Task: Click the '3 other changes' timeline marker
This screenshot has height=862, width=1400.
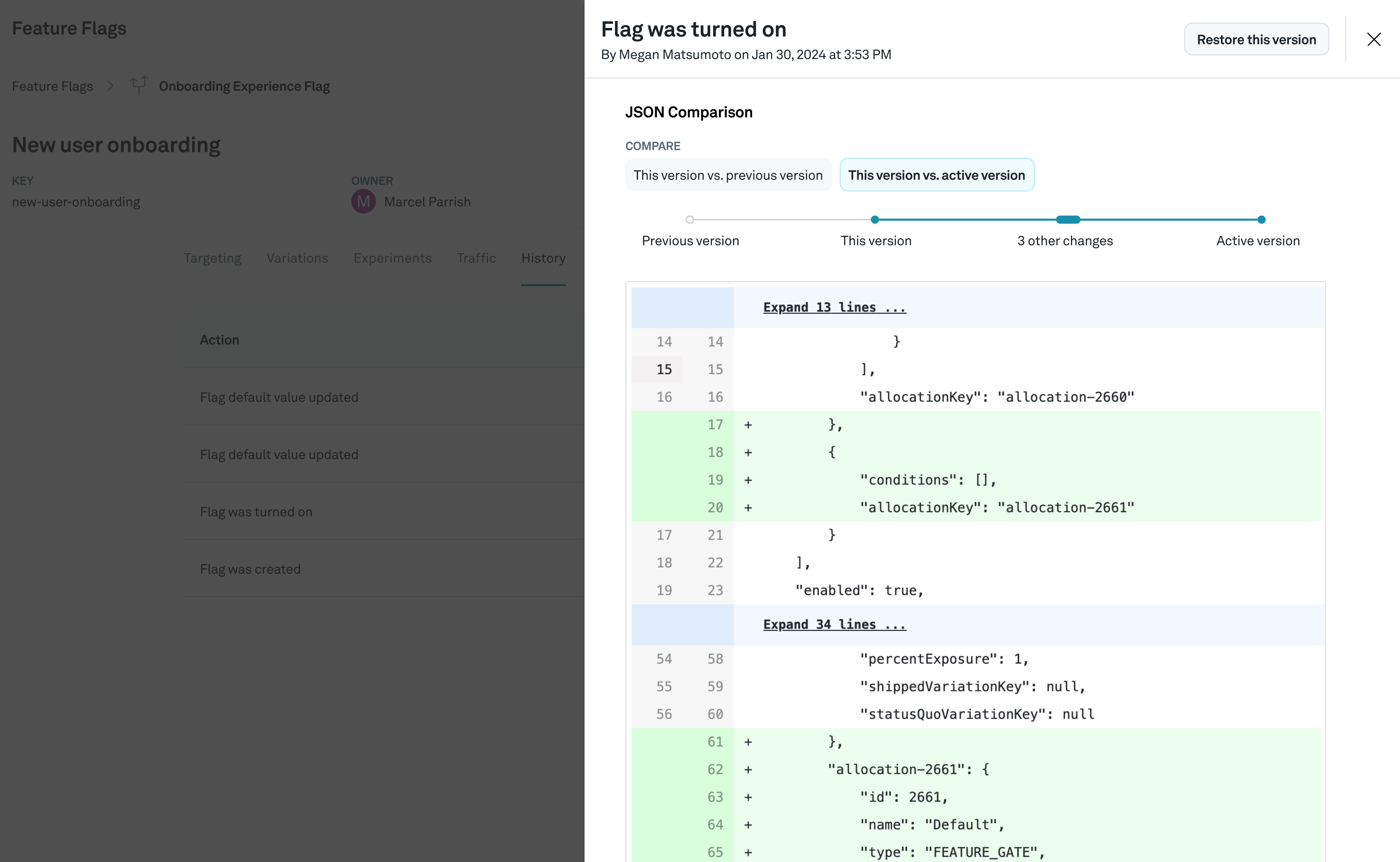Action: [x=1068, y=219]
